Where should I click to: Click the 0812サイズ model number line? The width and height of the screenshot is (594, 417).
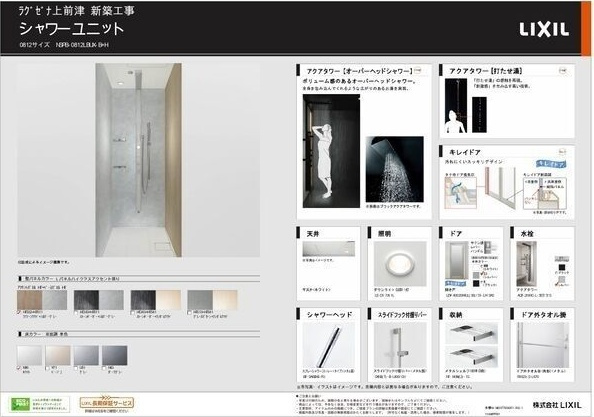coord(64,45)
